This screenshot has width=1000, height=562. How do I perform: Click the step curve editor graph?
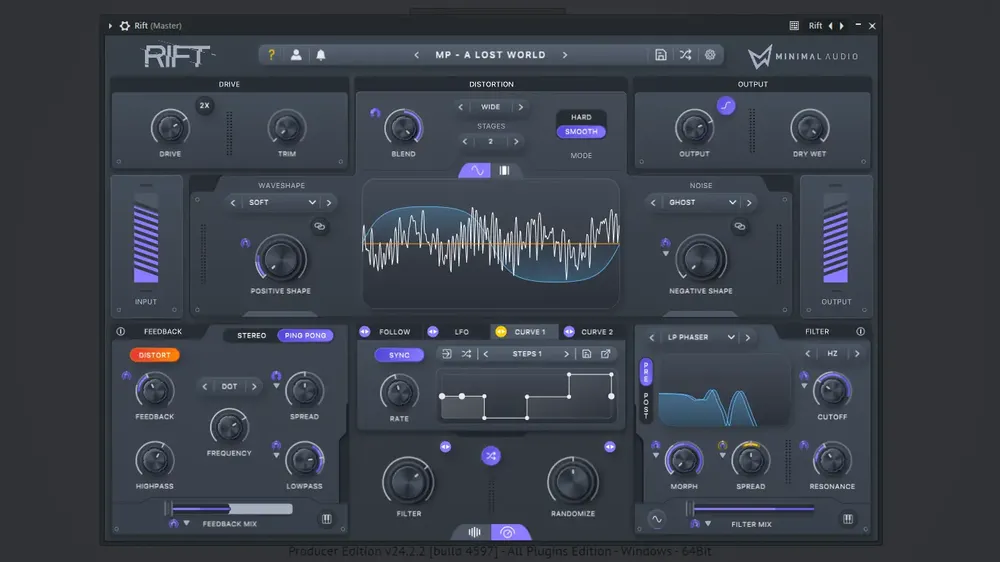[527, 396]
